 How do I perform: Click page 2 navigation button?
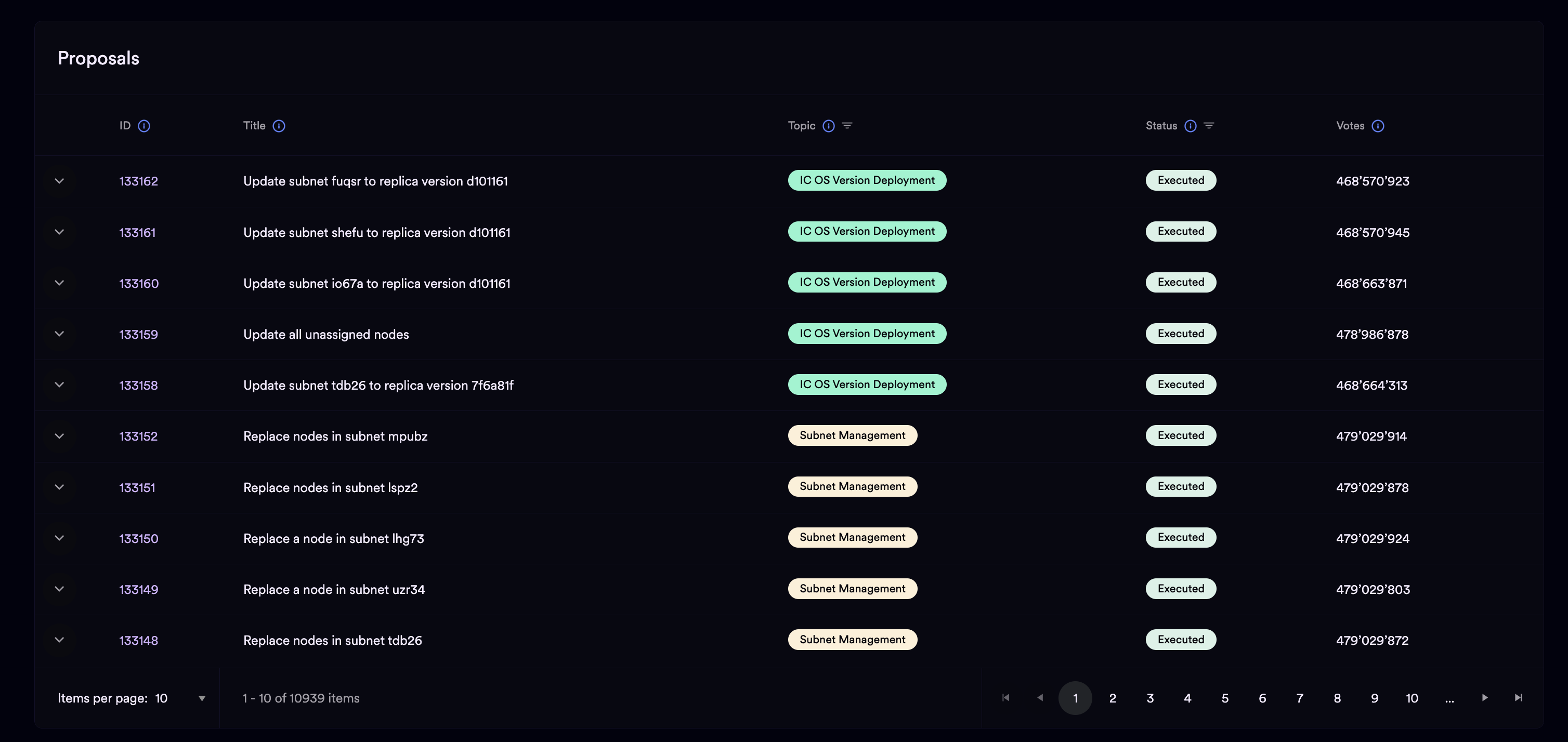point(1113,697)
